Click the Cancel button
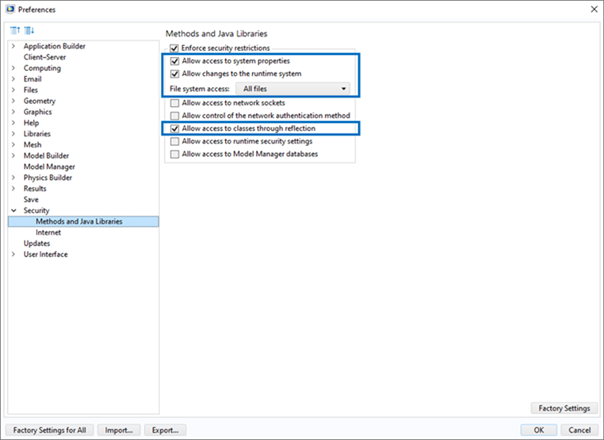This screenshot has width=604, height=440. pos(579,430)
